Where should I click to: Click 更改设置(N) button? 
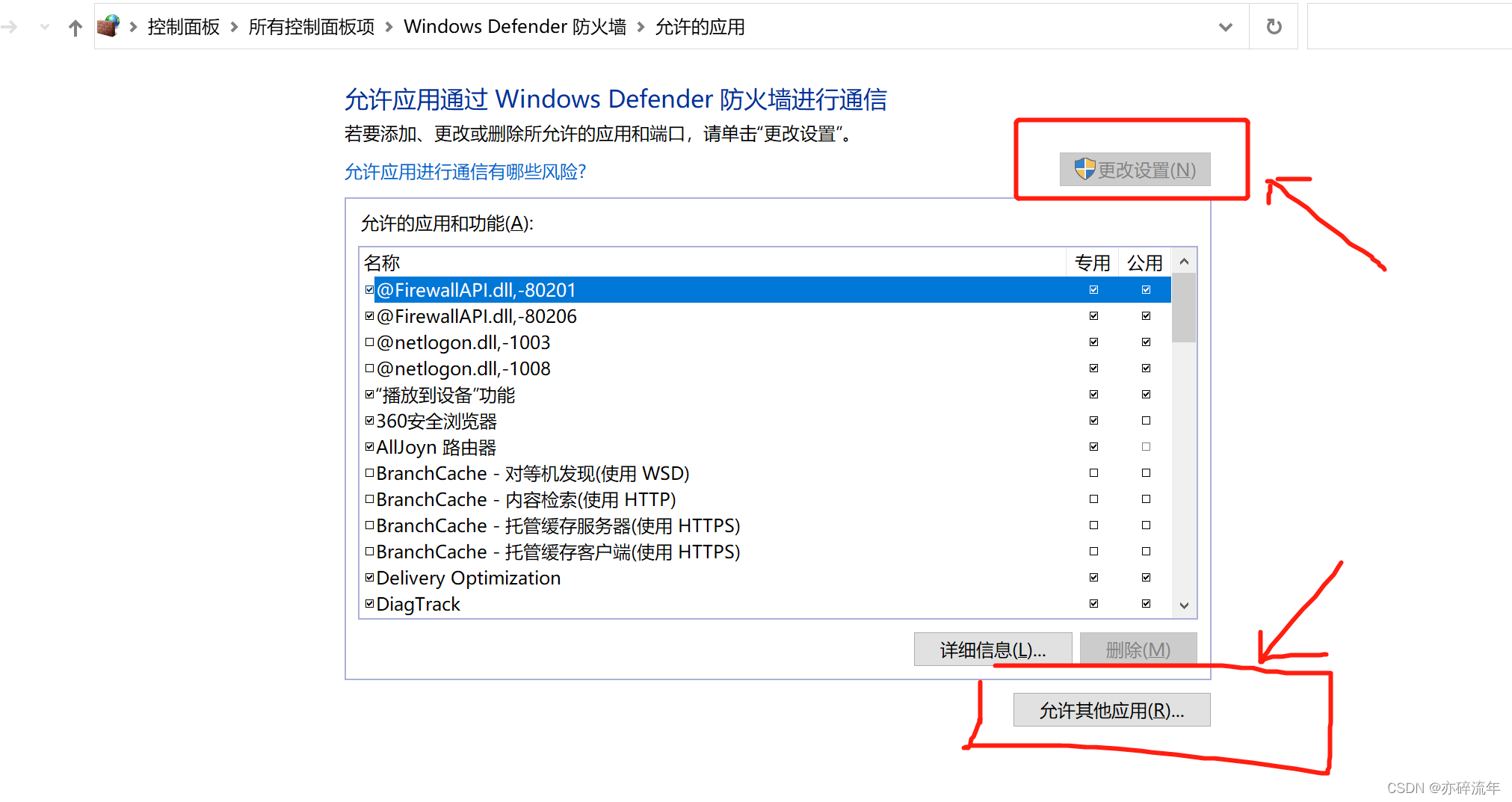point(1135,170)
